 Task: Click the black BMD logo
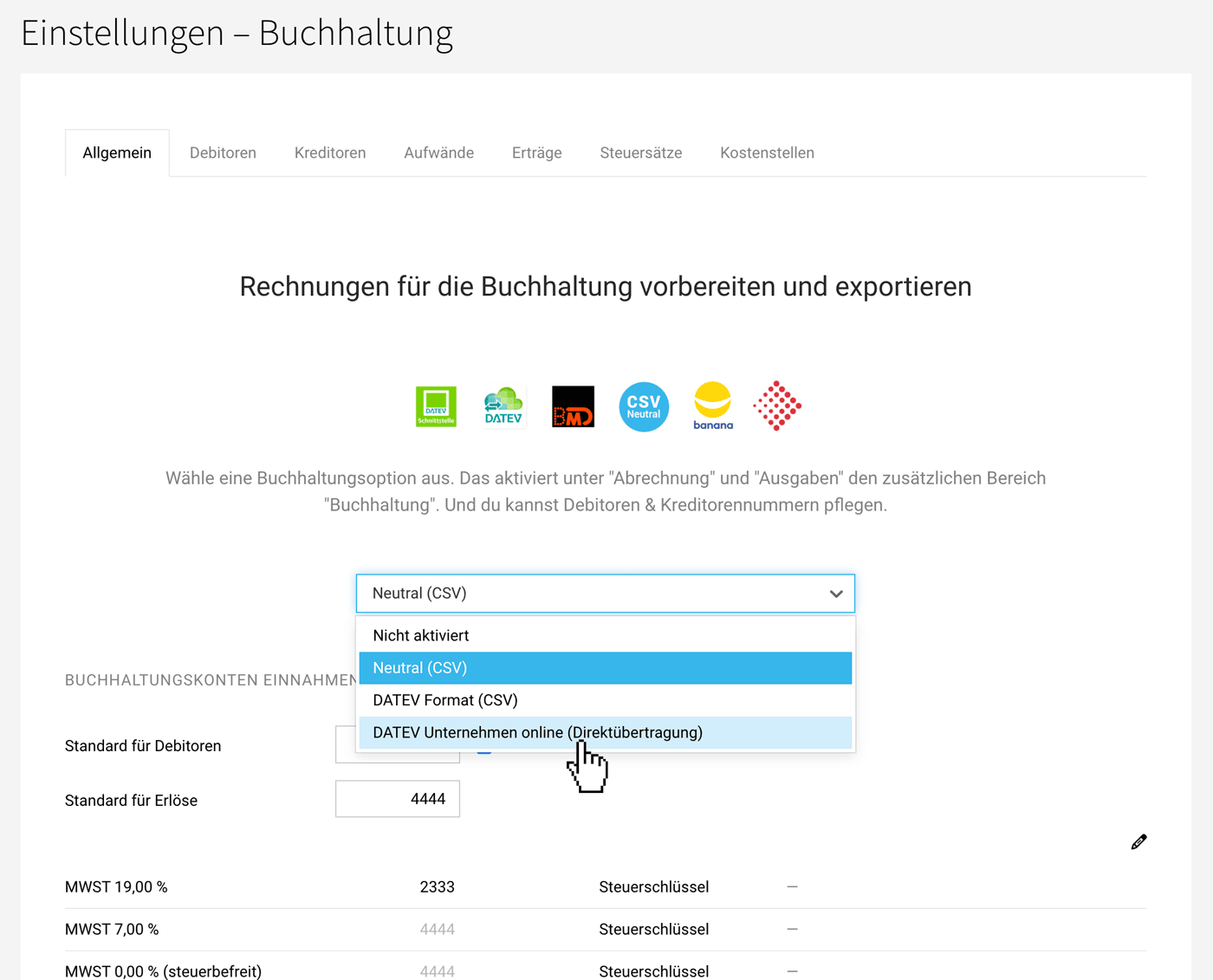(x=573, y=406)
